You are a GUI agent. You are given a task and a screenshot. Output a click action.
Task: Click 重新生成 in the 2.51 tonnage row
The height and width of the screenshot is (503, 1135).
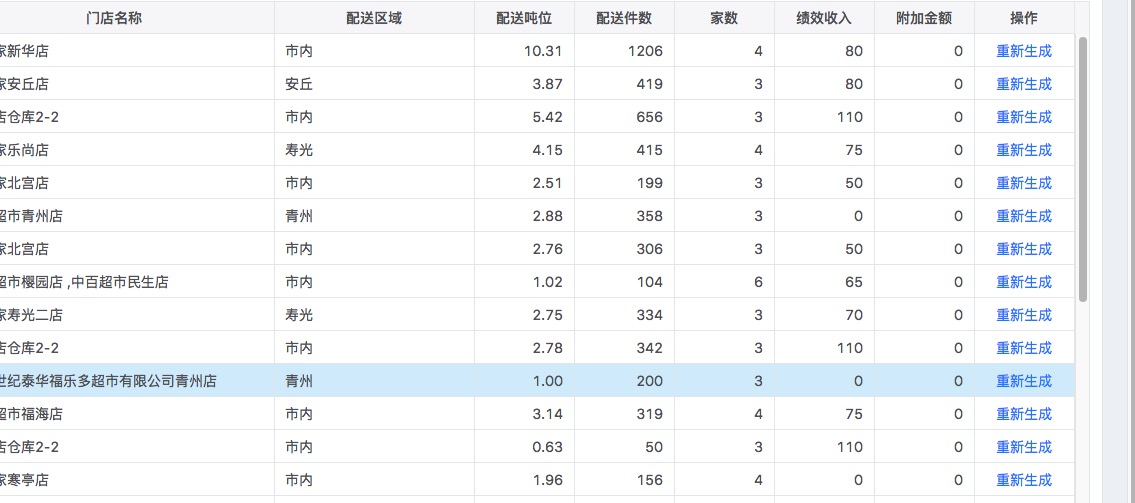tap(1024, 183)
